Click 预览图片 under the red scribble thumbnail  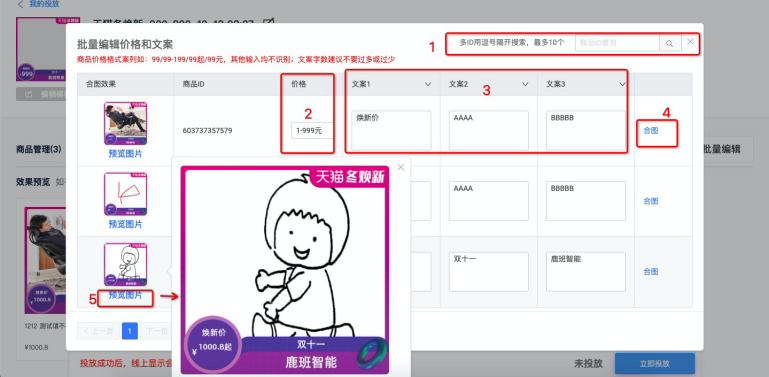click(x=126, y=225)
